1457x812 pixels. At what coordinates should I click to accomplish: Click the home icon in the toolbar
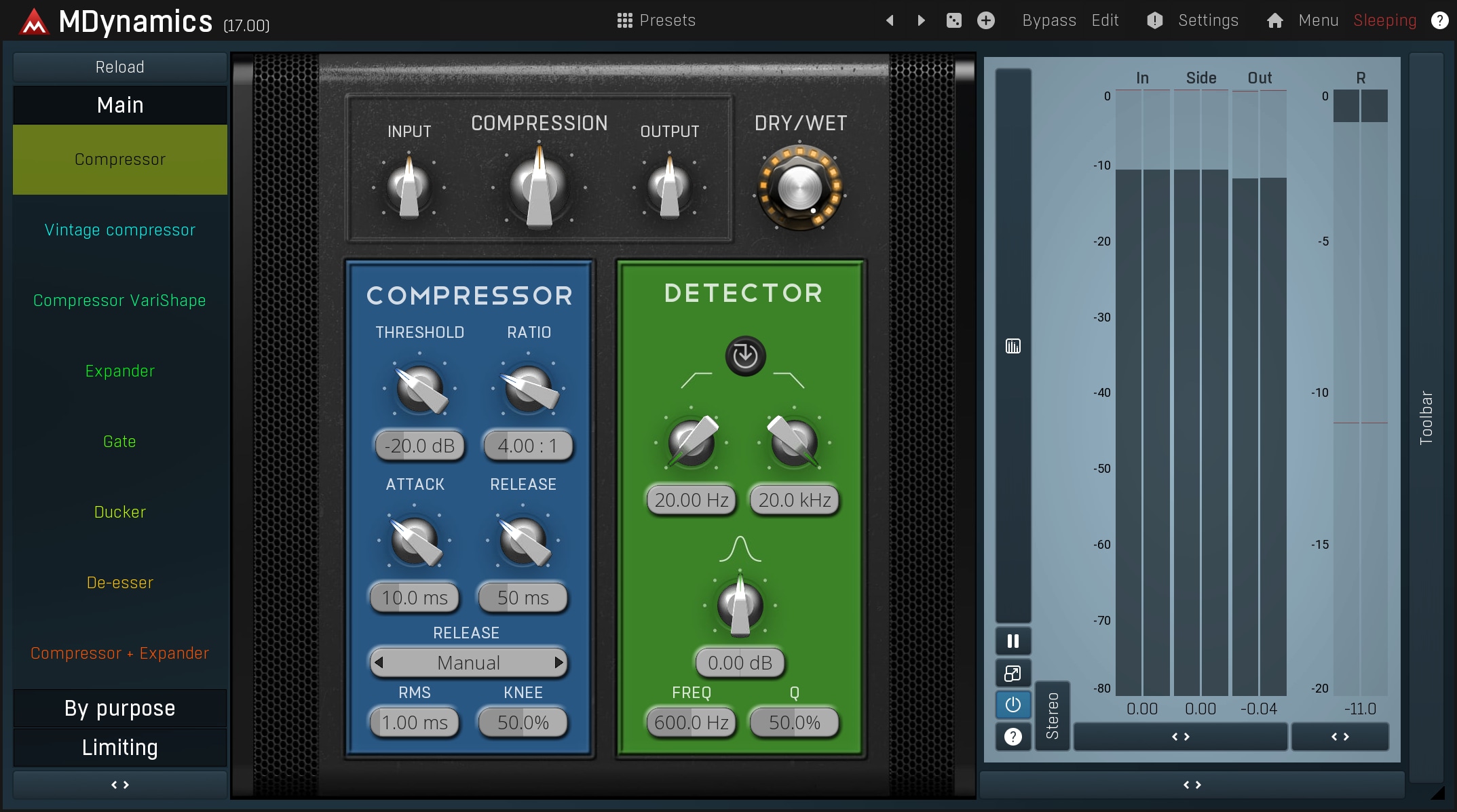pyautogui.click(x=1274, y=20)
